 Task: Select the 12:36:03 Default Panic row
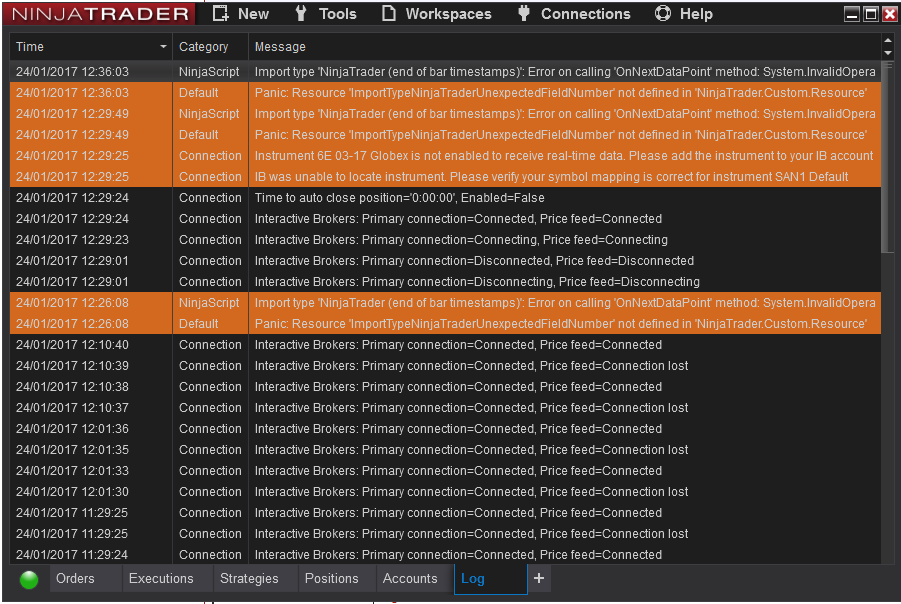click(x=445, y=93)
